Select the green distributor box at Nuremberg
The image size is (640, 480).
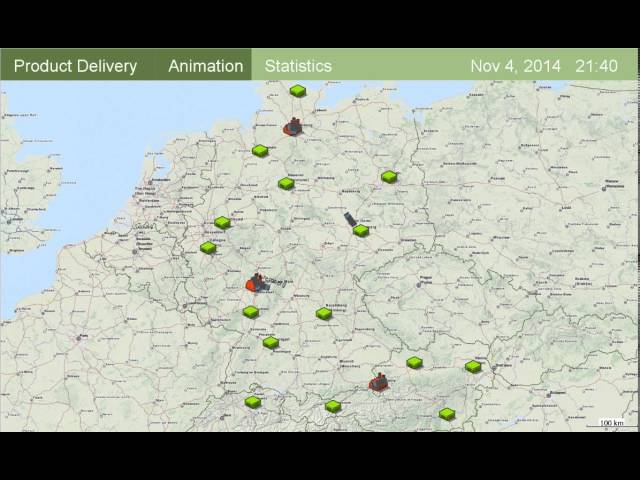click(324, 313)
